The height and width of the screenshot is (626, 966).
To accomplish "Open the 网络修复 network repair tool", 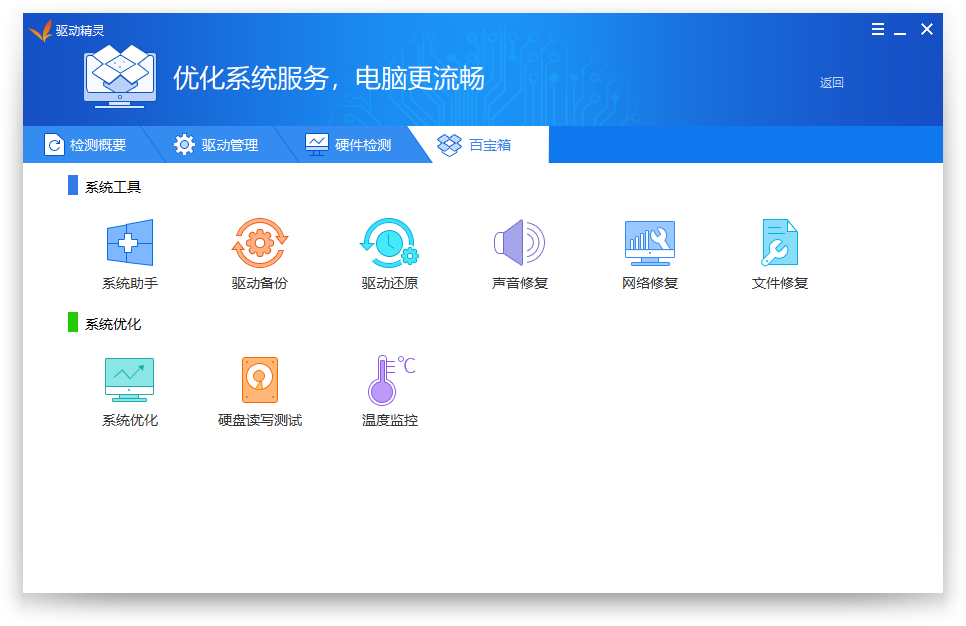I will click(649, 243).
